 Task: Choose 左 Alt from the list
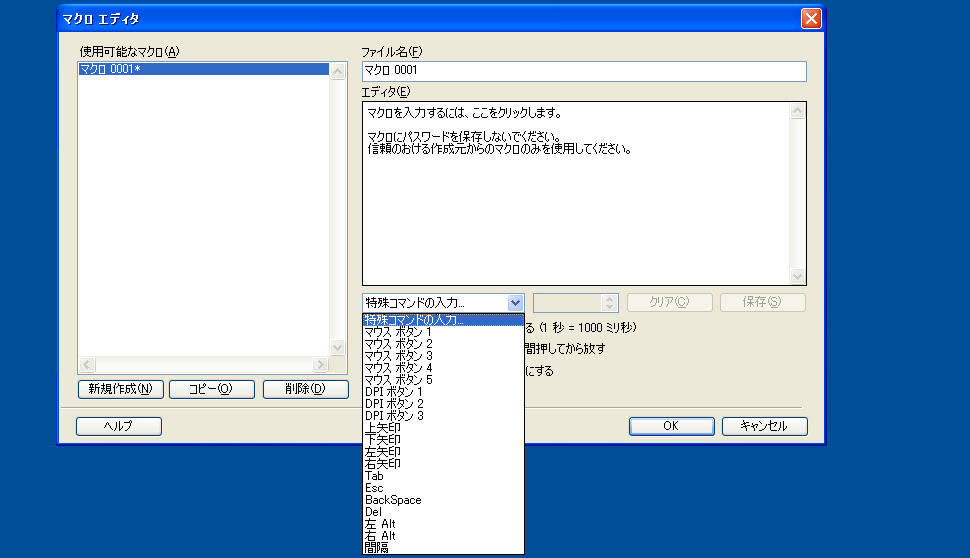(381, 524)
